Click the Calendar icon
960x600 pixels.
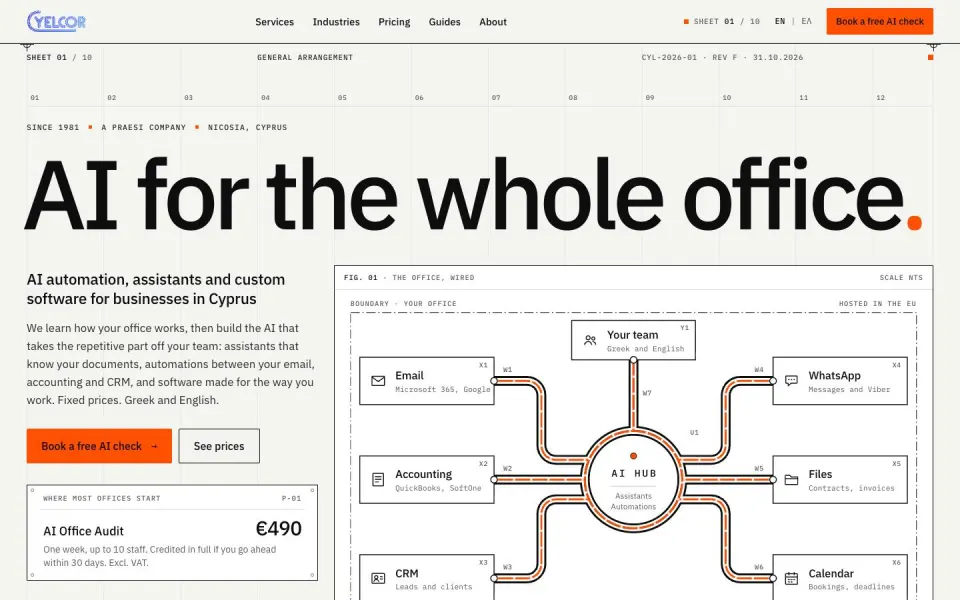tap(791, 578)
